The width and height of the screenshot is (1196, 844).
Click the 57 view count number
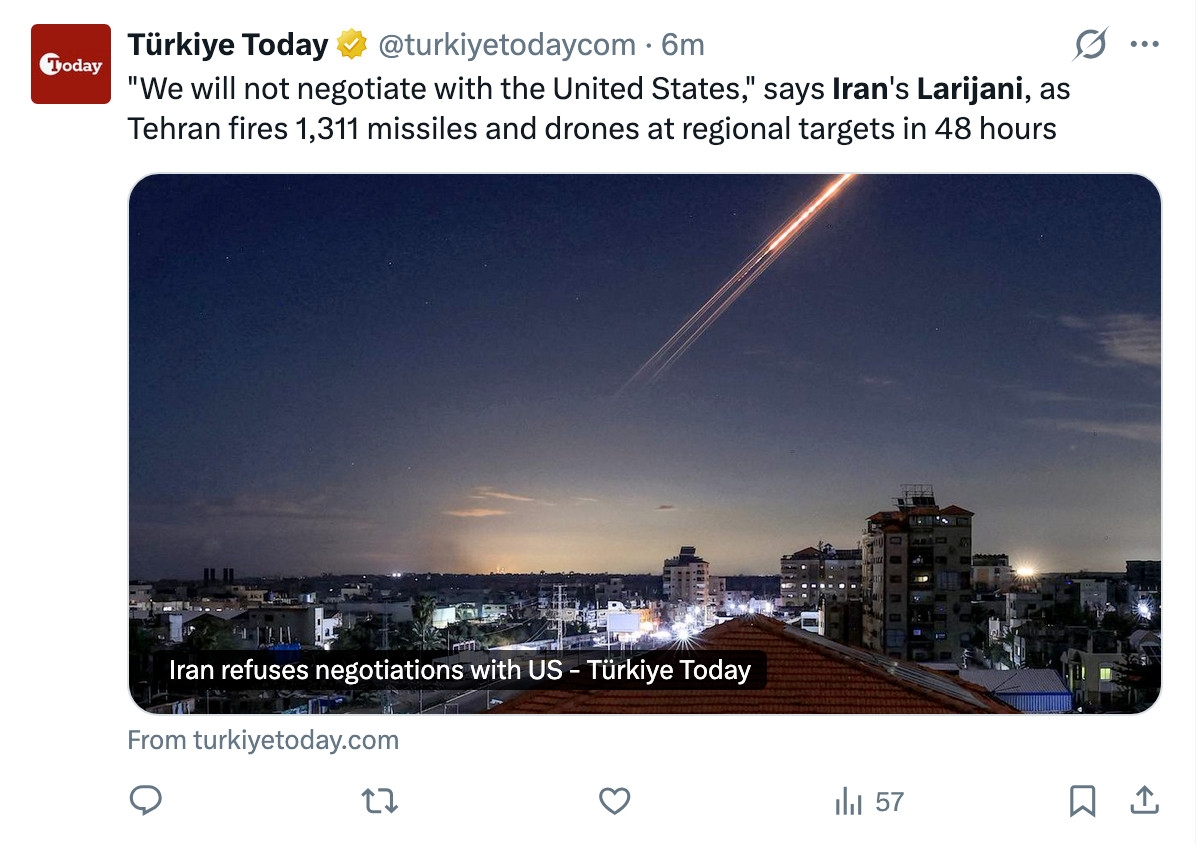pos(889,801)
